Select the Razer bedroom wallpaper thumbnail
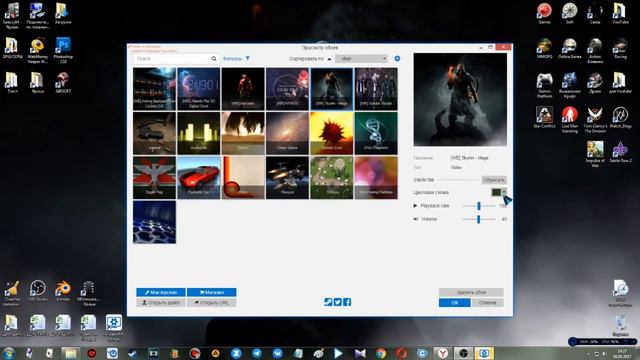 click(154, 89)
